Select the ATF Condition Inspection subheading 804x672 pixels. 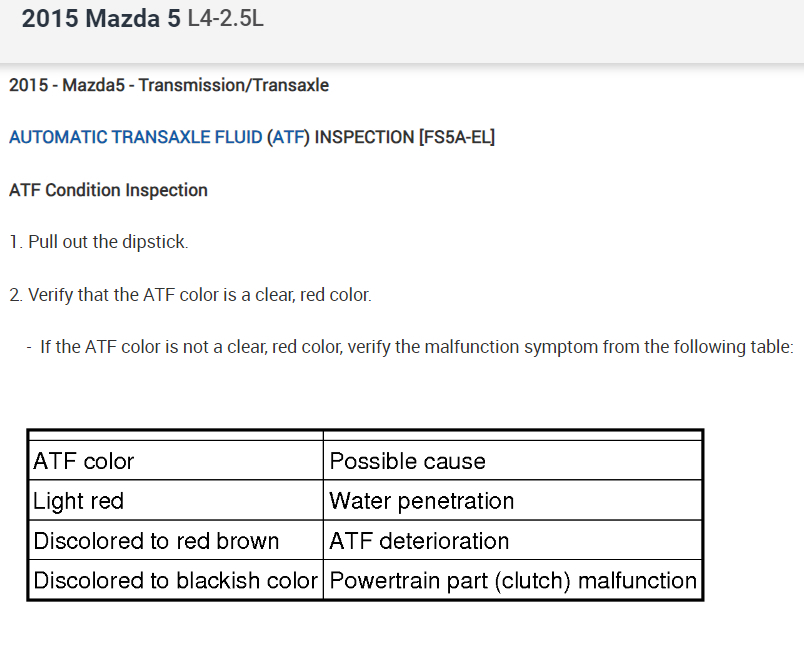pyautogui.click(x=108, y=190)
